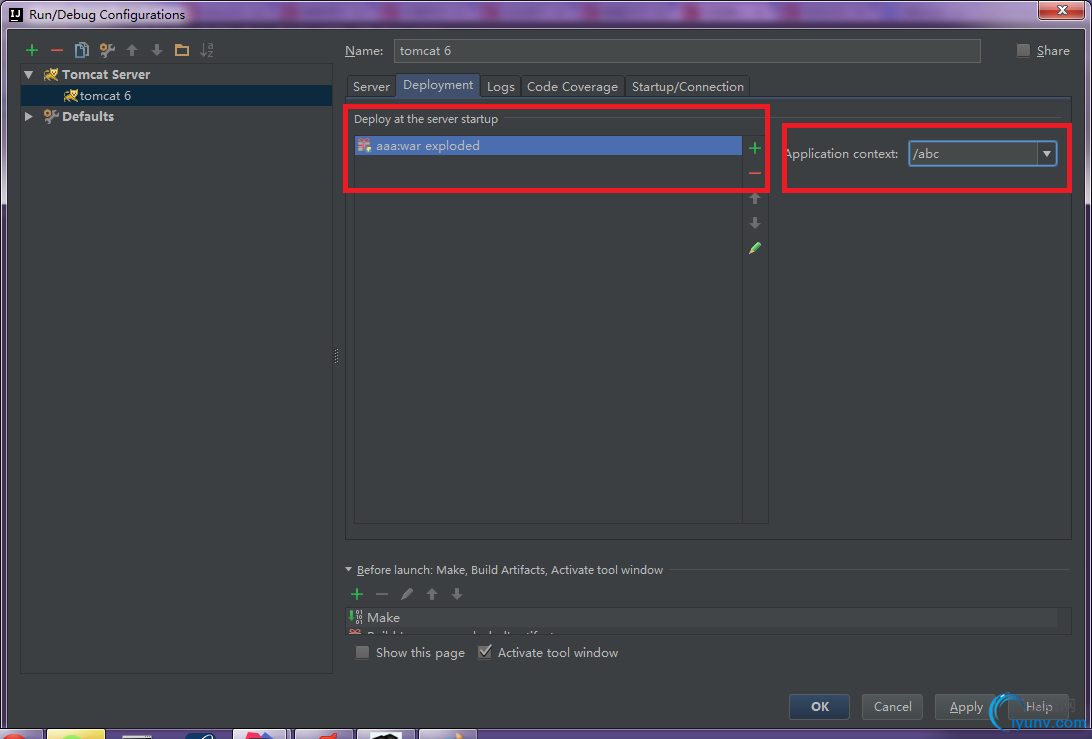The height and width of the screenshot is (739, 1092).
Task: Focus the Name field containing tomcat 6
Action: pyautogui.click(x=687, y=51)
